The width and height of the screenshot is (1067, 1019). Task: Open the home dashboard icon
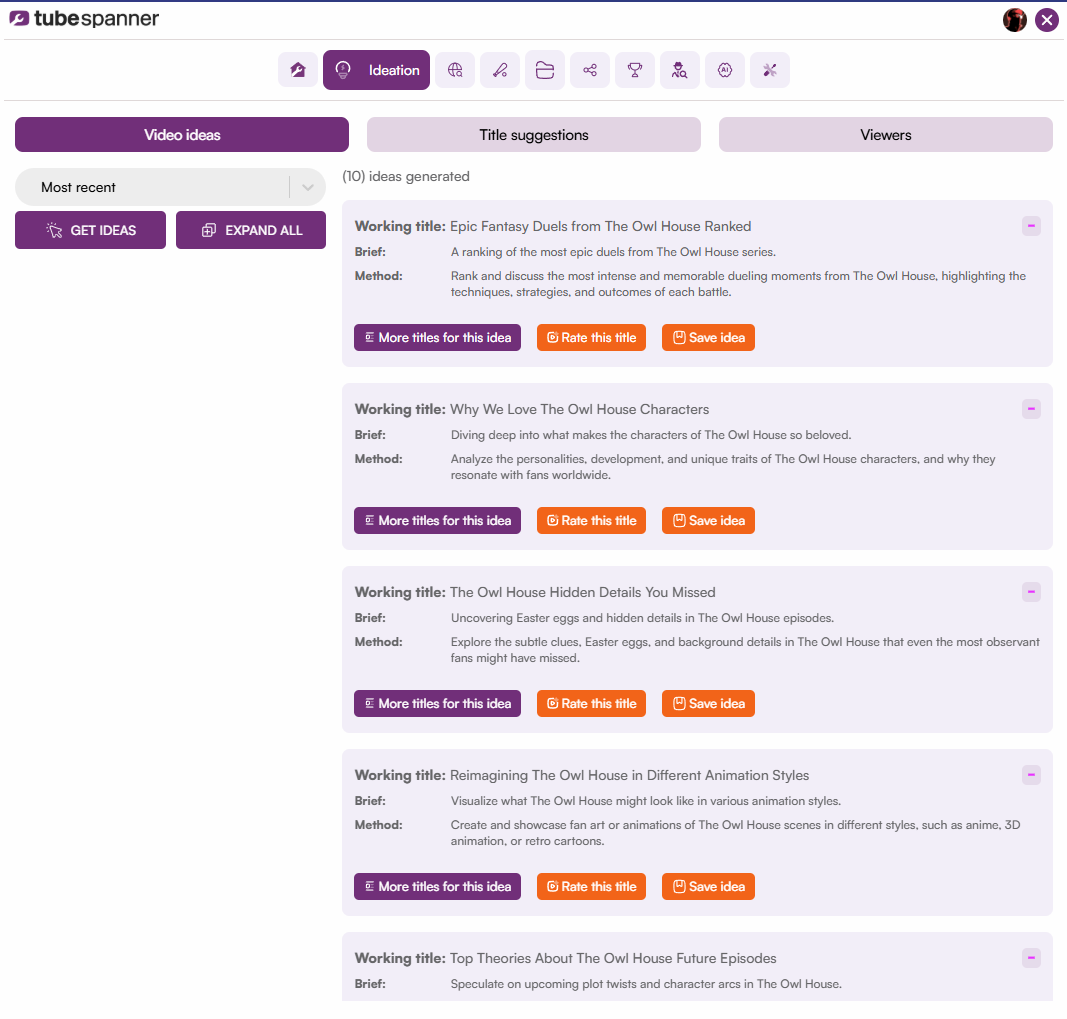click(297, 70)
